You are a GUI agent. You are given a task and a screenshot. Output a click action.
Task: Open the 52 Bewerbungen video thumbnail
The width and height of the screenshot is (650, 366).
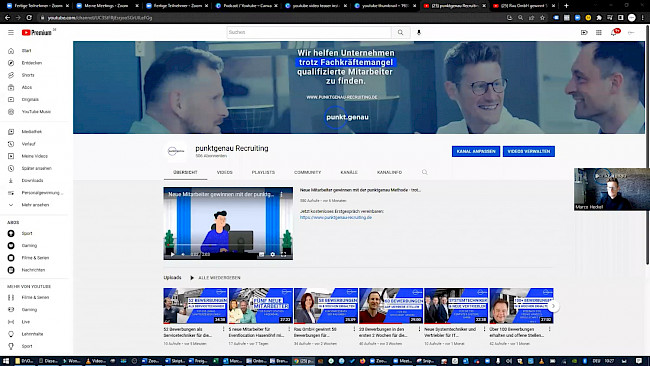[195, 306]
